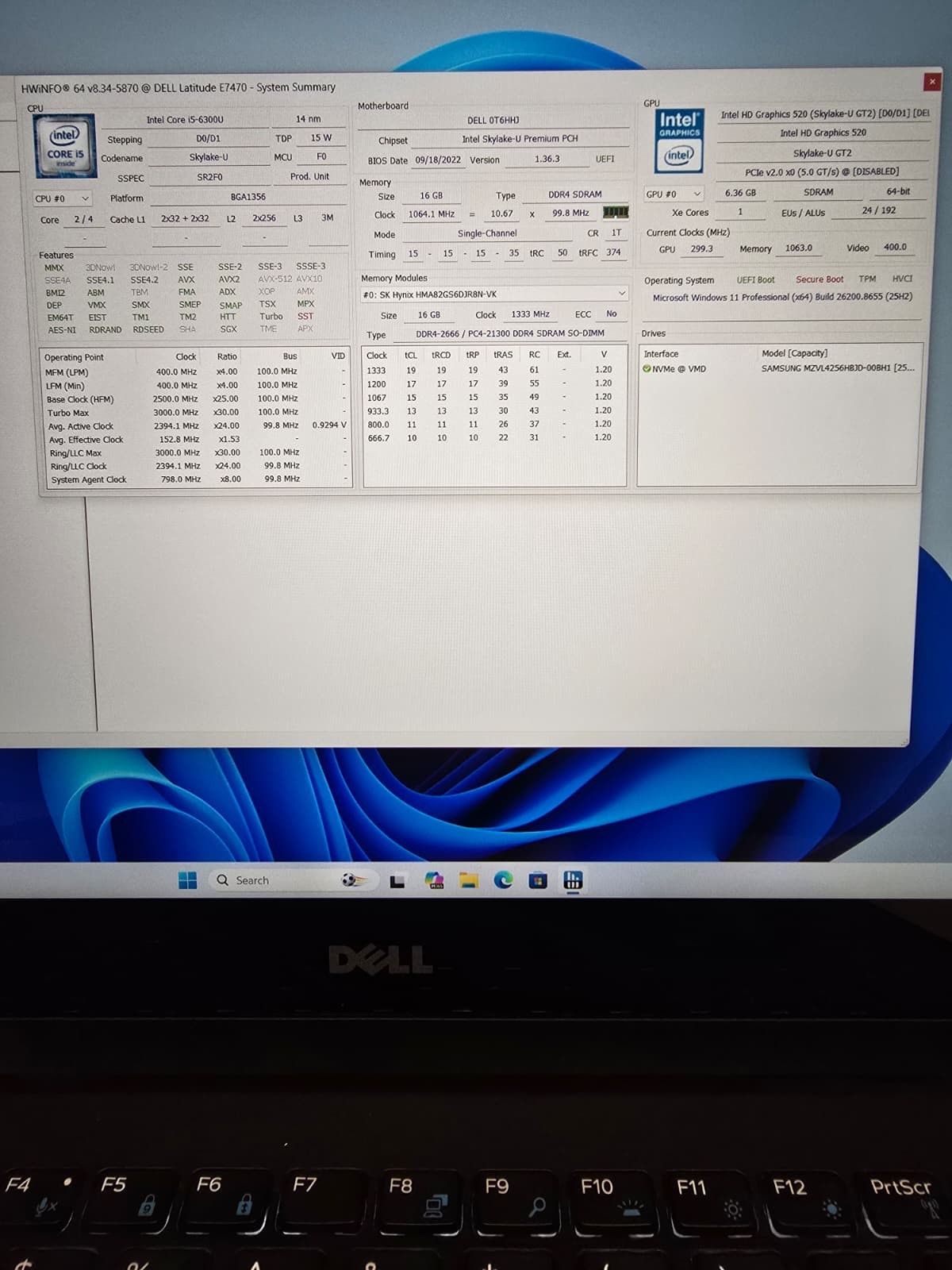Open Microsoft Store from the taskbar
The width and height of the screenshot is (952, 1270).
click(538, 880)
